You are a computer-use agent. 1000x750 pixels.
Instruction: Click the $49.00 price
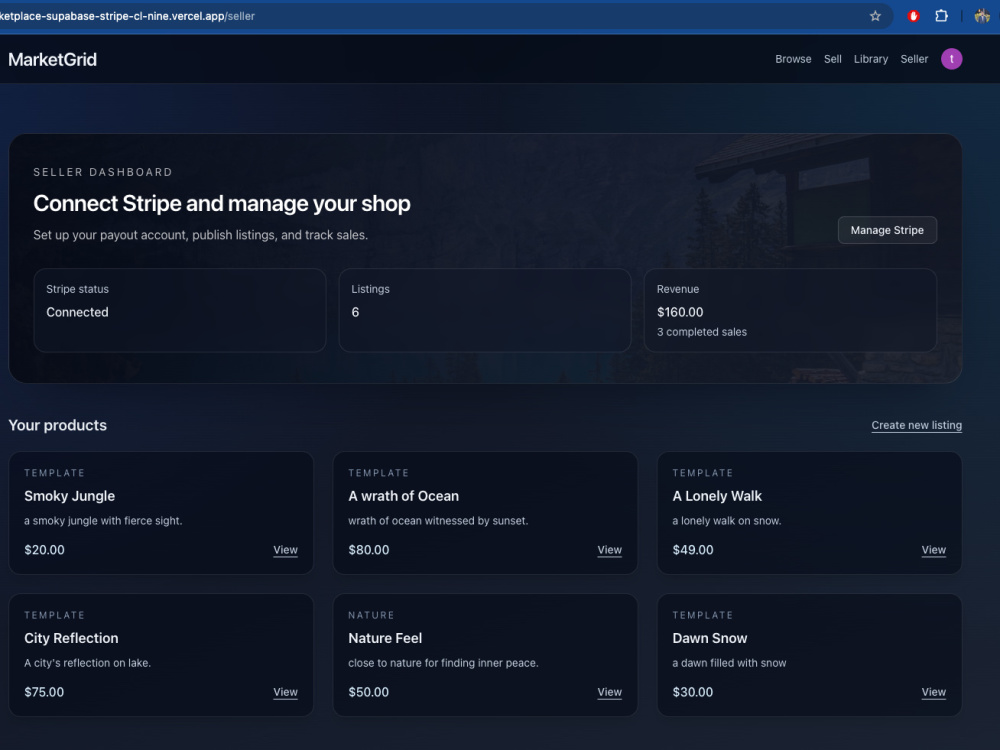click(693, 550)
